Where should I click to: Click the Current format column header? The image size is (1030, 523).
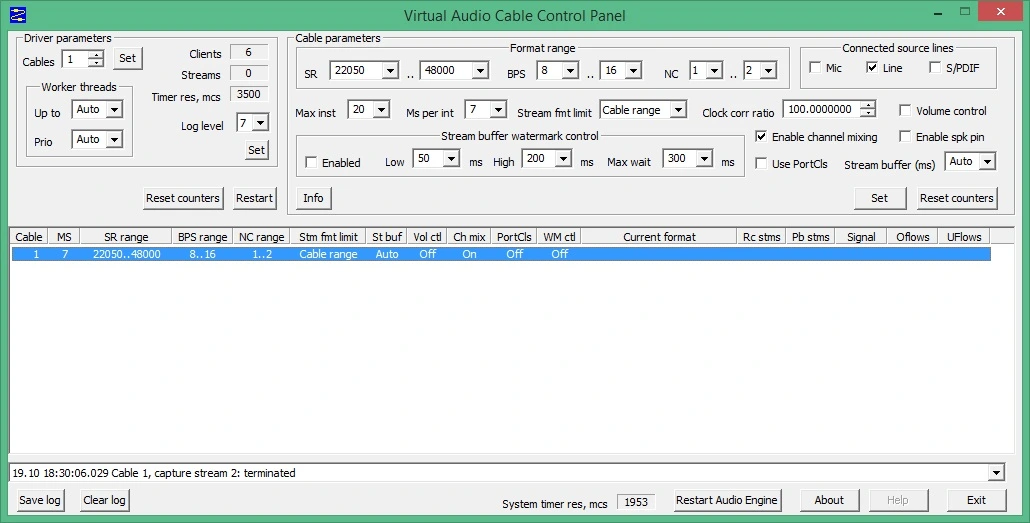tap(659, 237)
